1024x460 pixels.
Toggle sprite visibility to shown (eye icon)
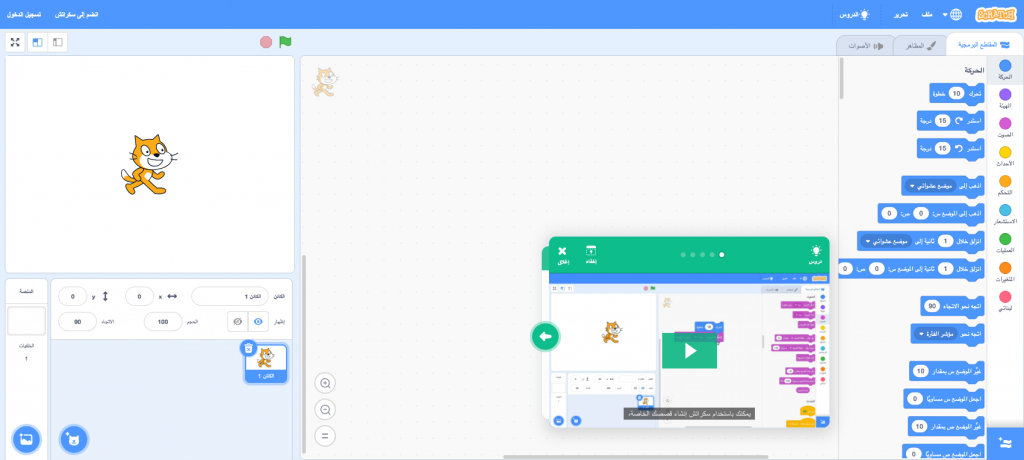point(258,321)
